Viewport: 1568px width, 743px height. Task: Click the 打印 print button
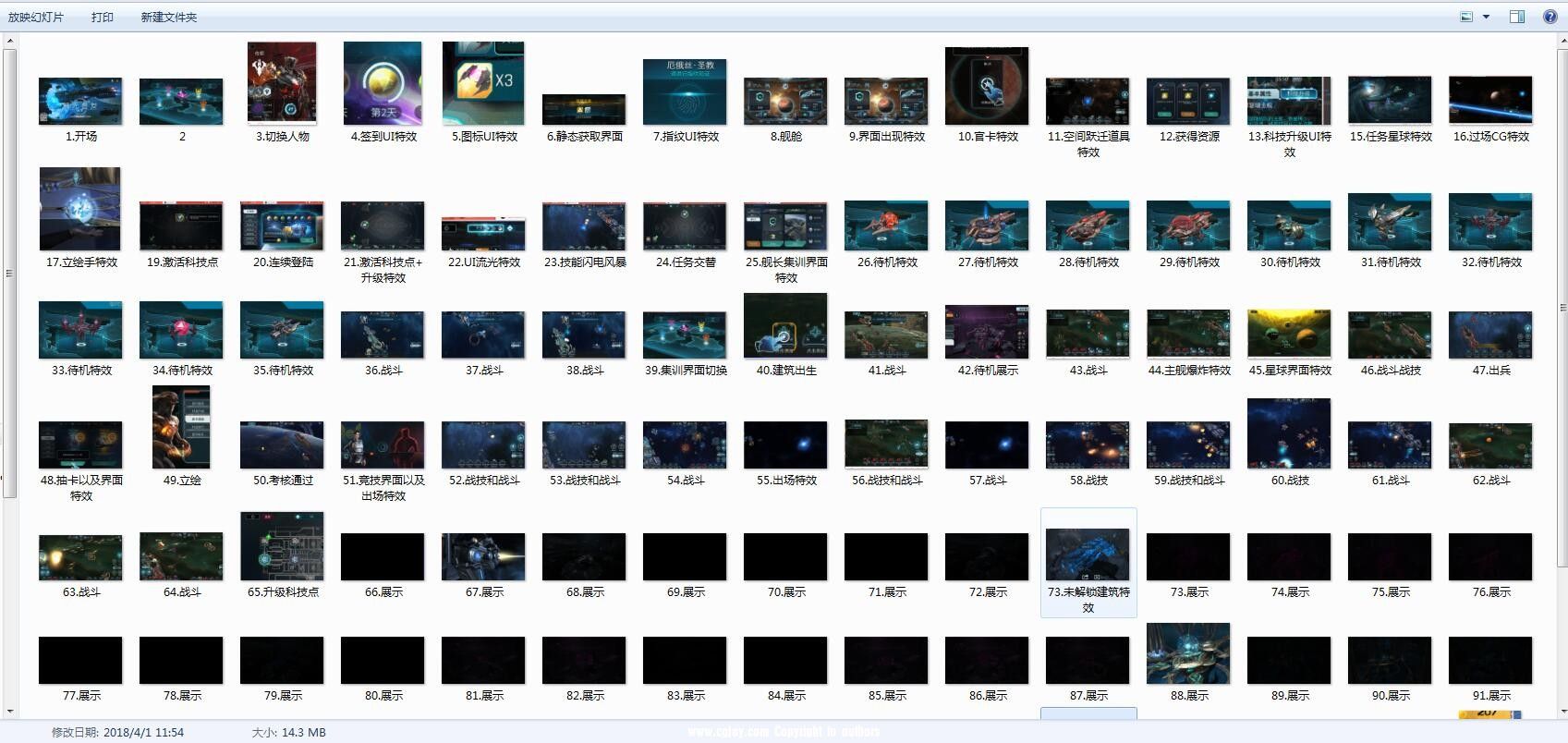tap(103, 18)
